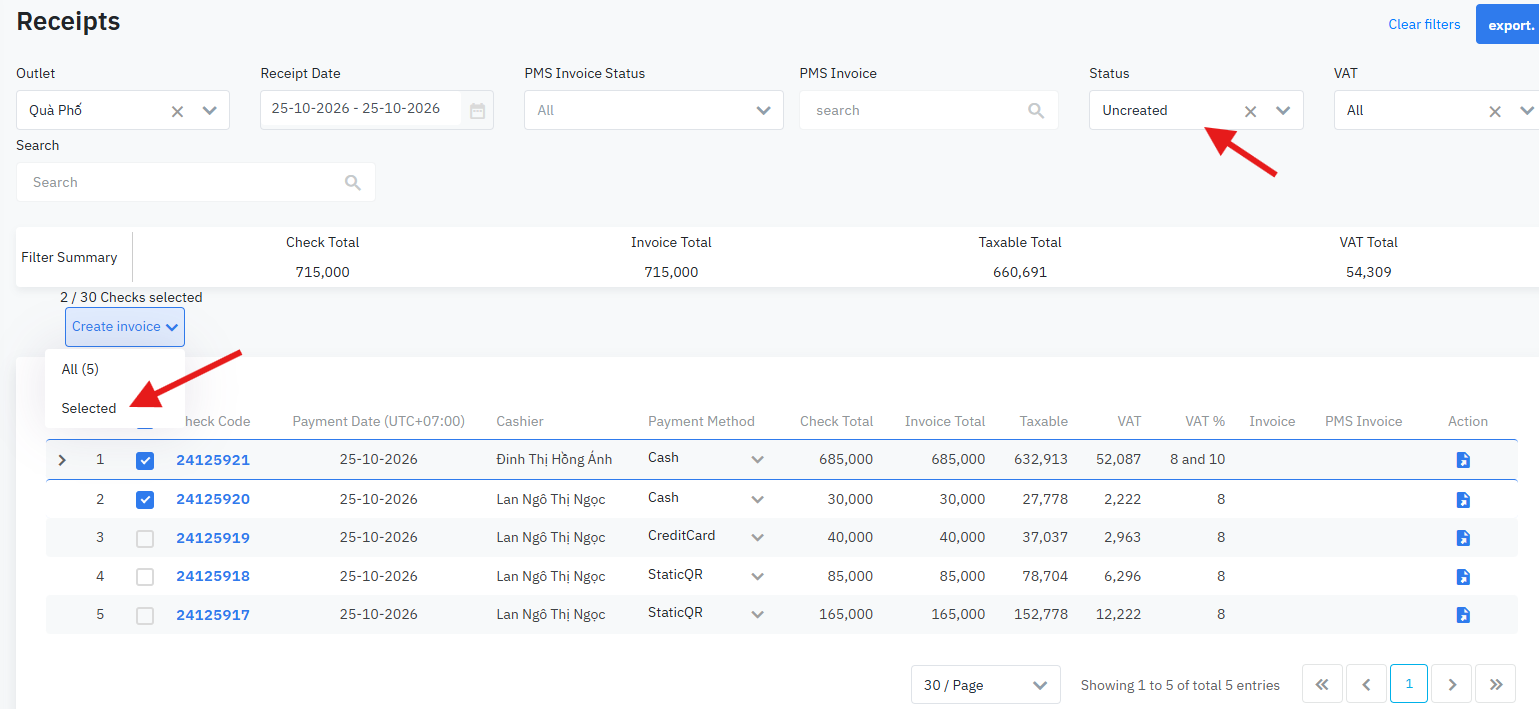Clear the VAT filter value
Viewport: 1539px width, 709px height.
(1495, 111)
